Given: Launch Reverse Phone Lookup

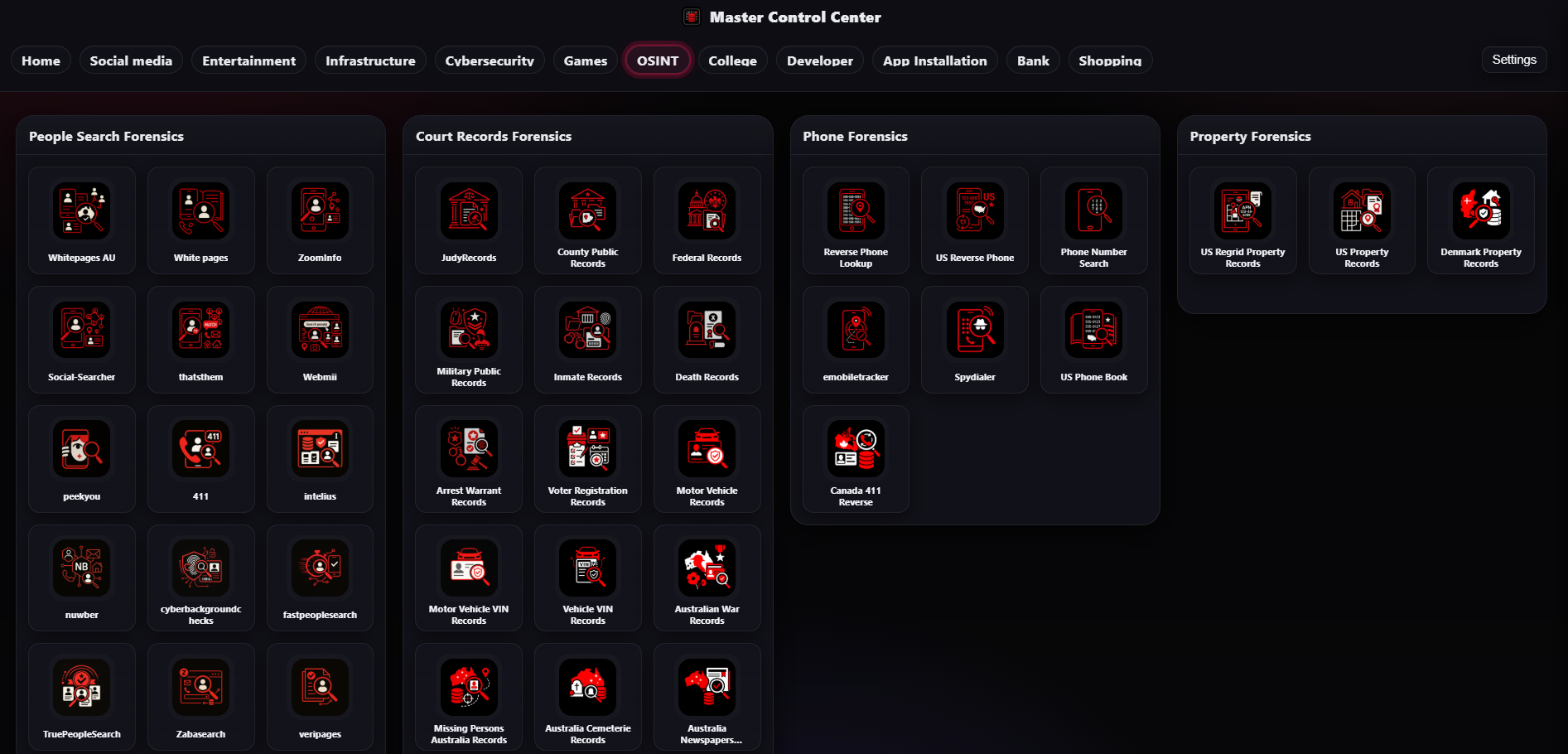Looking at the screenshot, I should (855, 220).
